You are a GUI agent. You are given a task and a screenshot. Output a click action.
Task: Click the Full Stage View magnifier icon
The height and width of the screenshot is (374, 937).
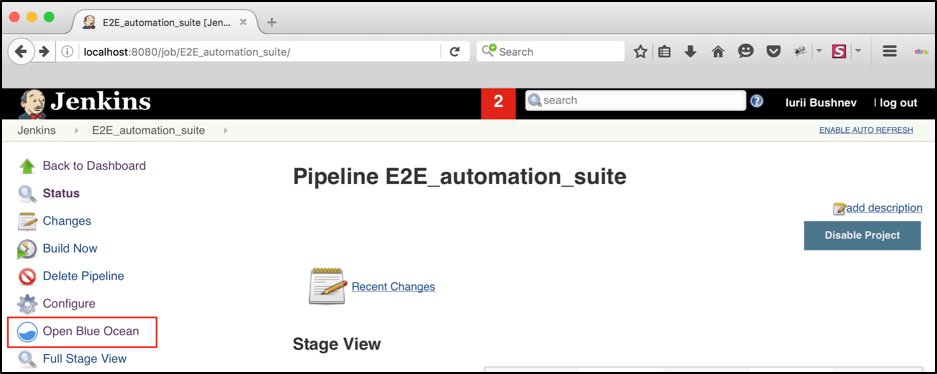point(27,359)
